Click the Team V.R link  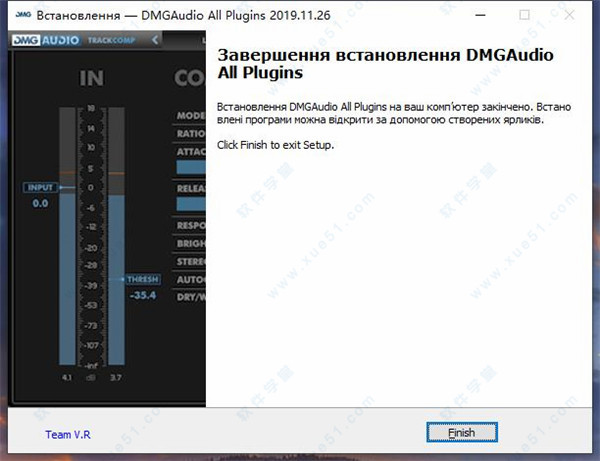[x=68, y=435]
